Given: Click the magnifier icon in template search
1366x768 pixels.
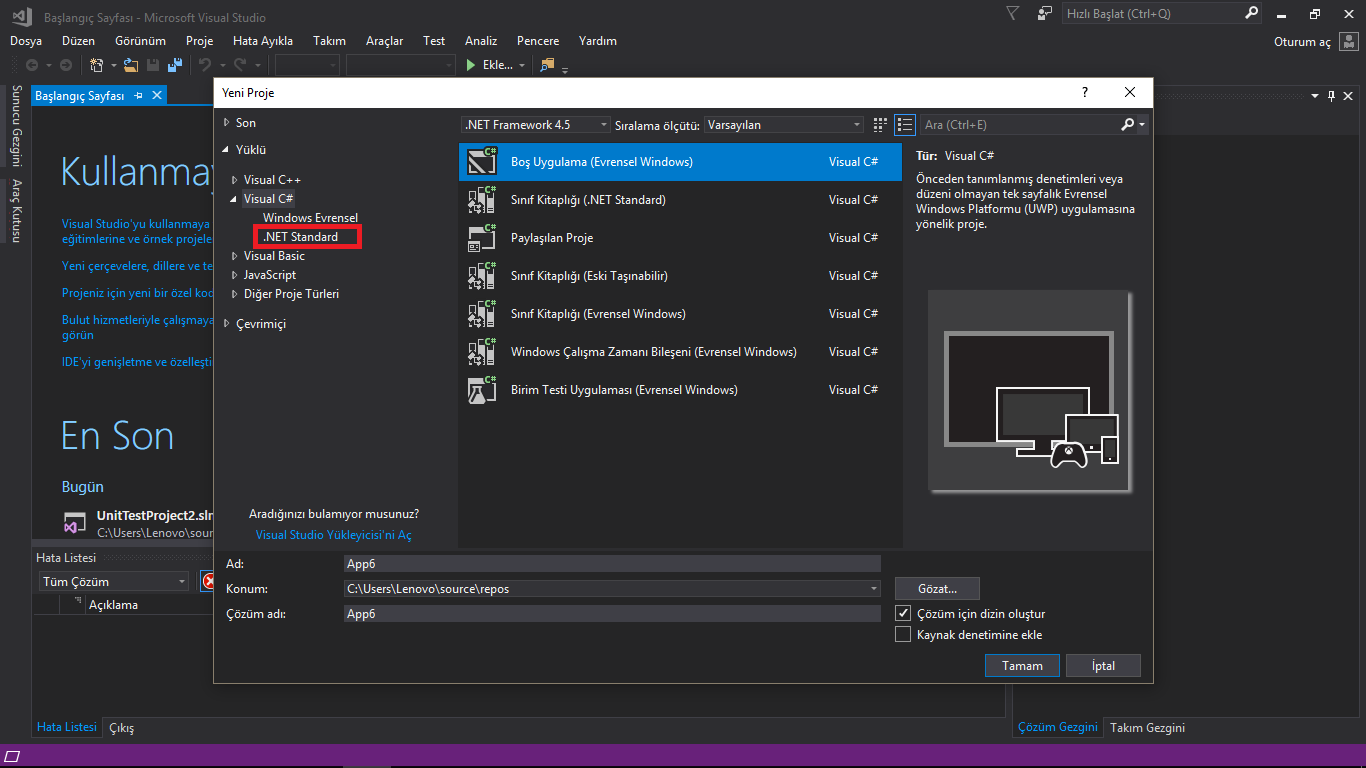Looking at the screenshot, I should (x=1128, y=125).
